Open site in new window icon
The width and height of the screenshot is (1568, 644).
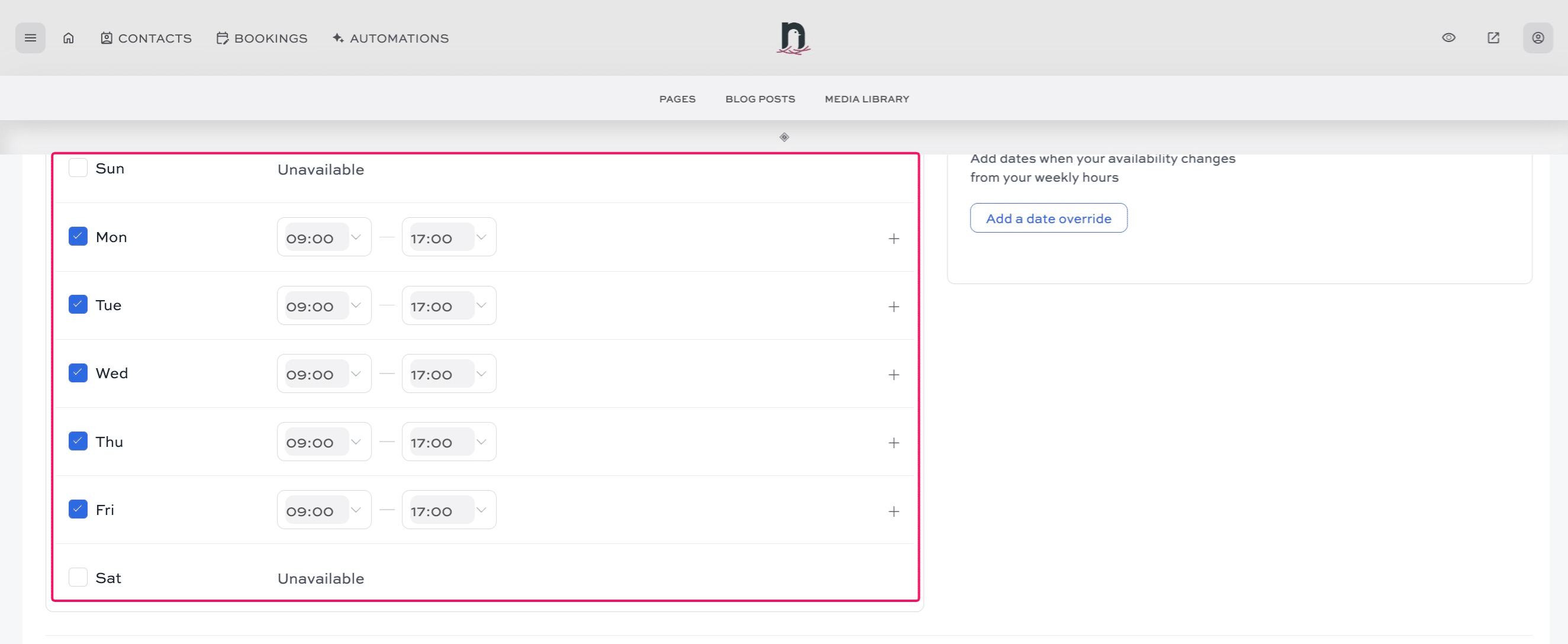[x=1493, y=38]
